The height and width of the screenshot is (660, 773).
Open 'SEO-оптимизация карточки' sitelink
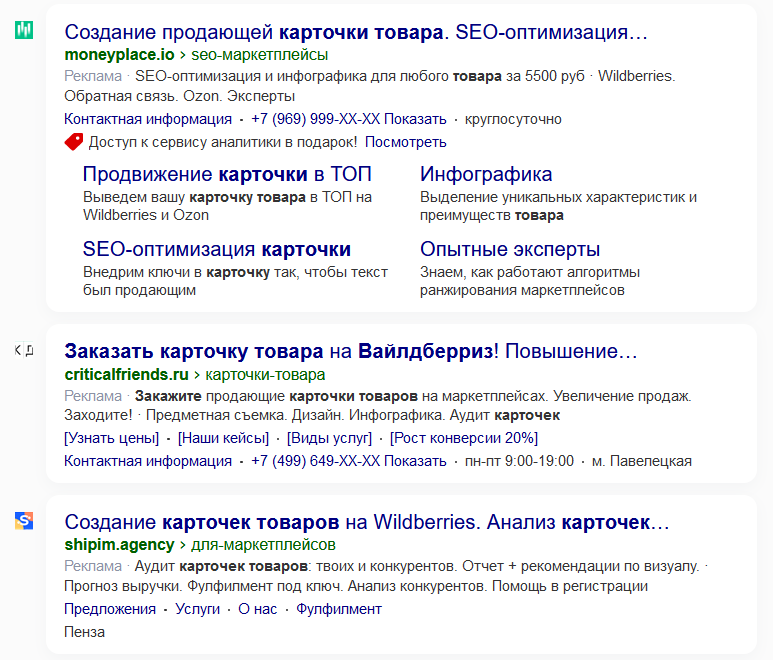(217, 249)
